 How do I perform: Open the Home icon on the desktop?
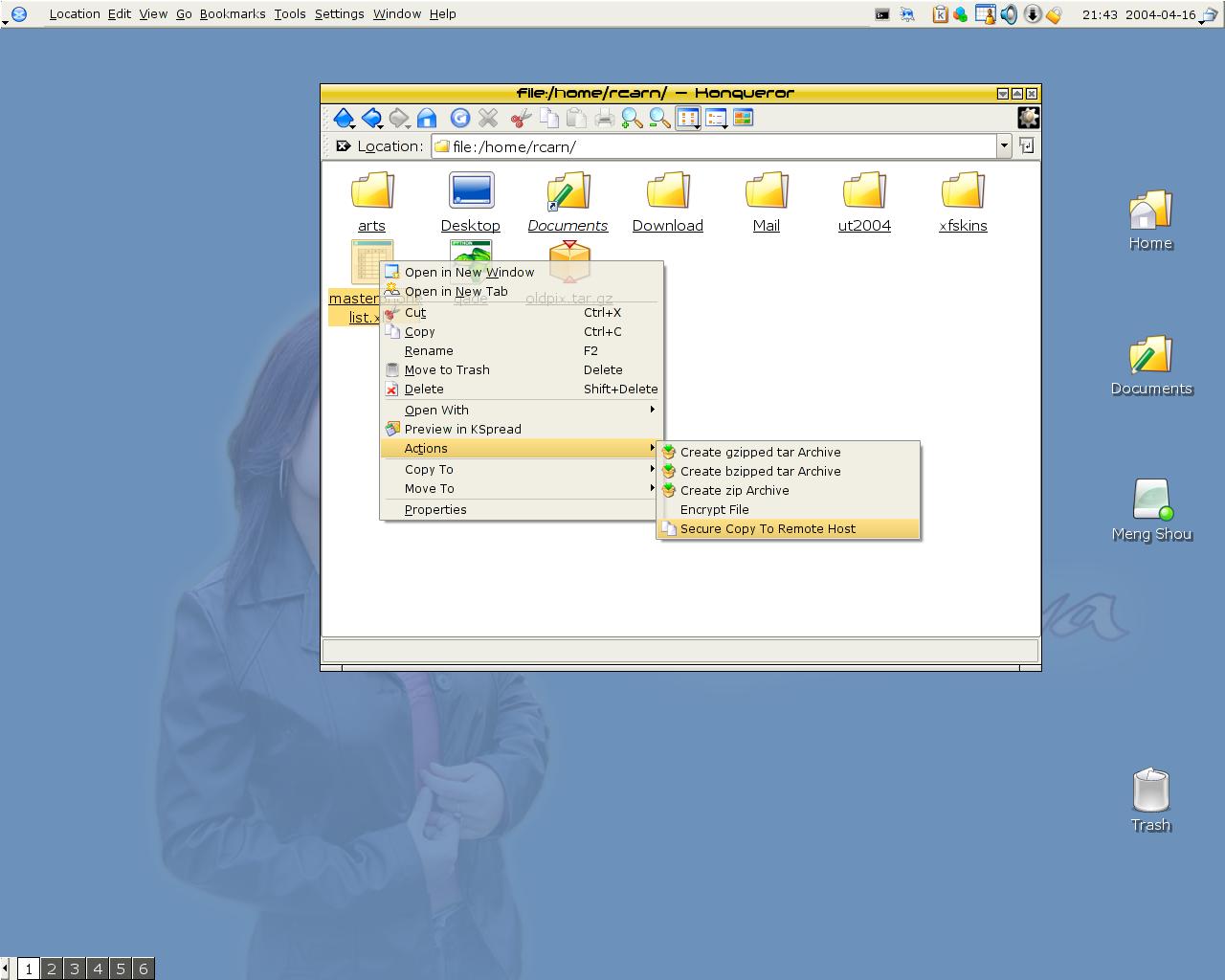tap(1150, 220)
